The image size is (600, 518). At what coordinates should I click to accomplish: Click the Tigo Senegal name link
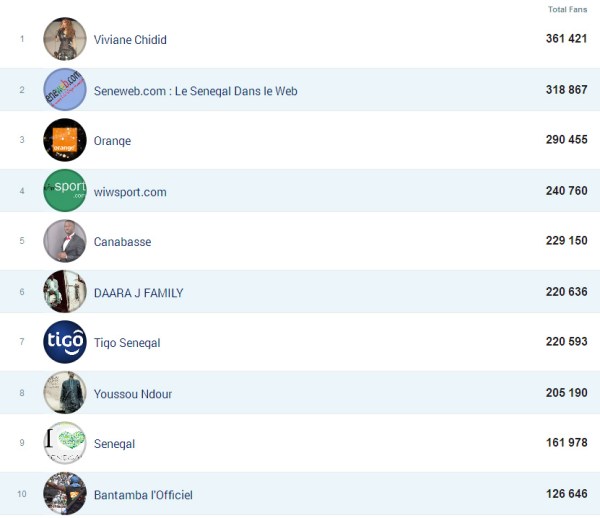point(127,343)
